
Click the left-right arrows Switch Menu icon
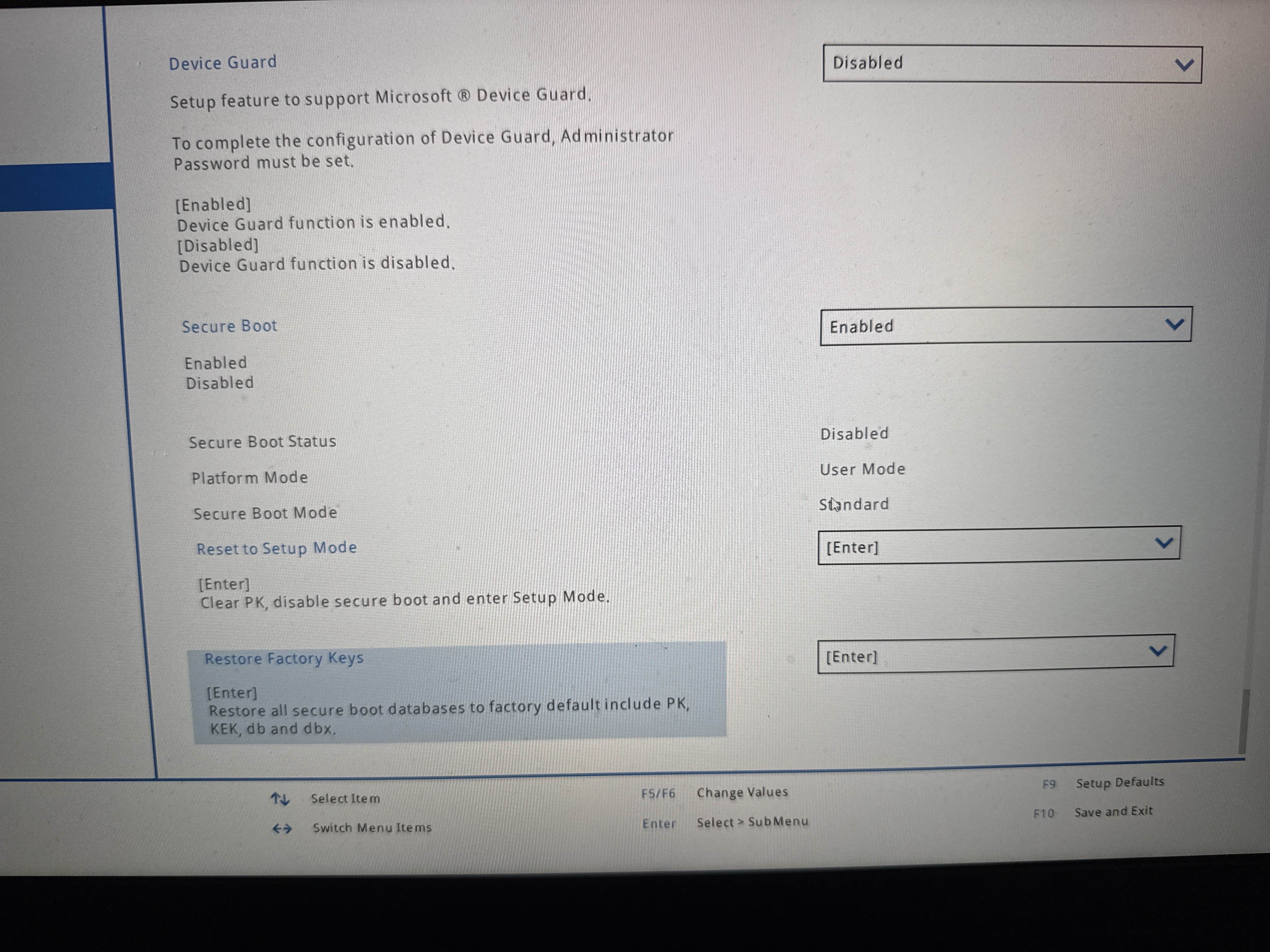click(x=282, y=828)
